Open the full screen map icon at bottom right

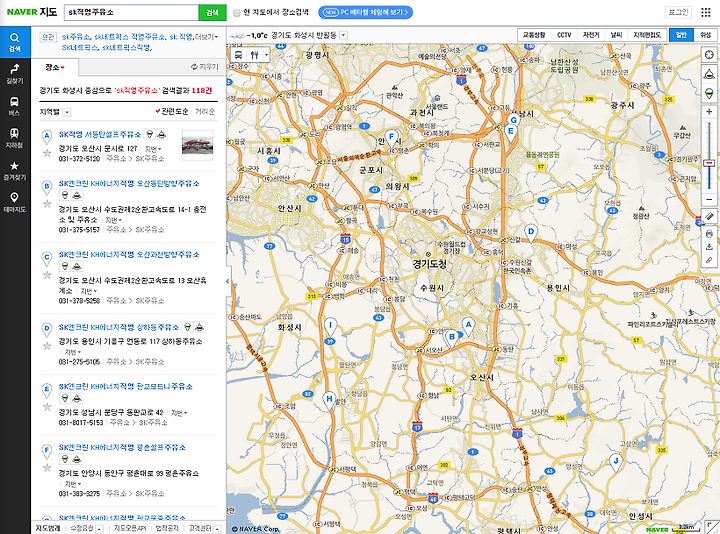711,527
